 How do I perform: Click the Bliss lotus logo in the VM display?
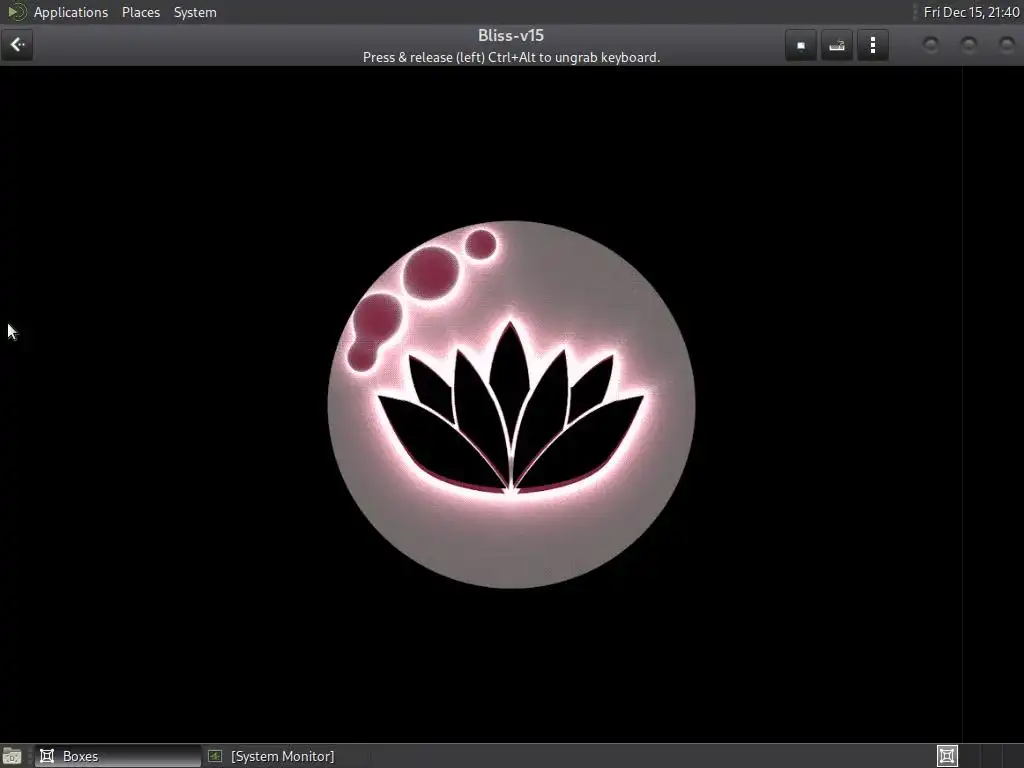pos(511,405)
